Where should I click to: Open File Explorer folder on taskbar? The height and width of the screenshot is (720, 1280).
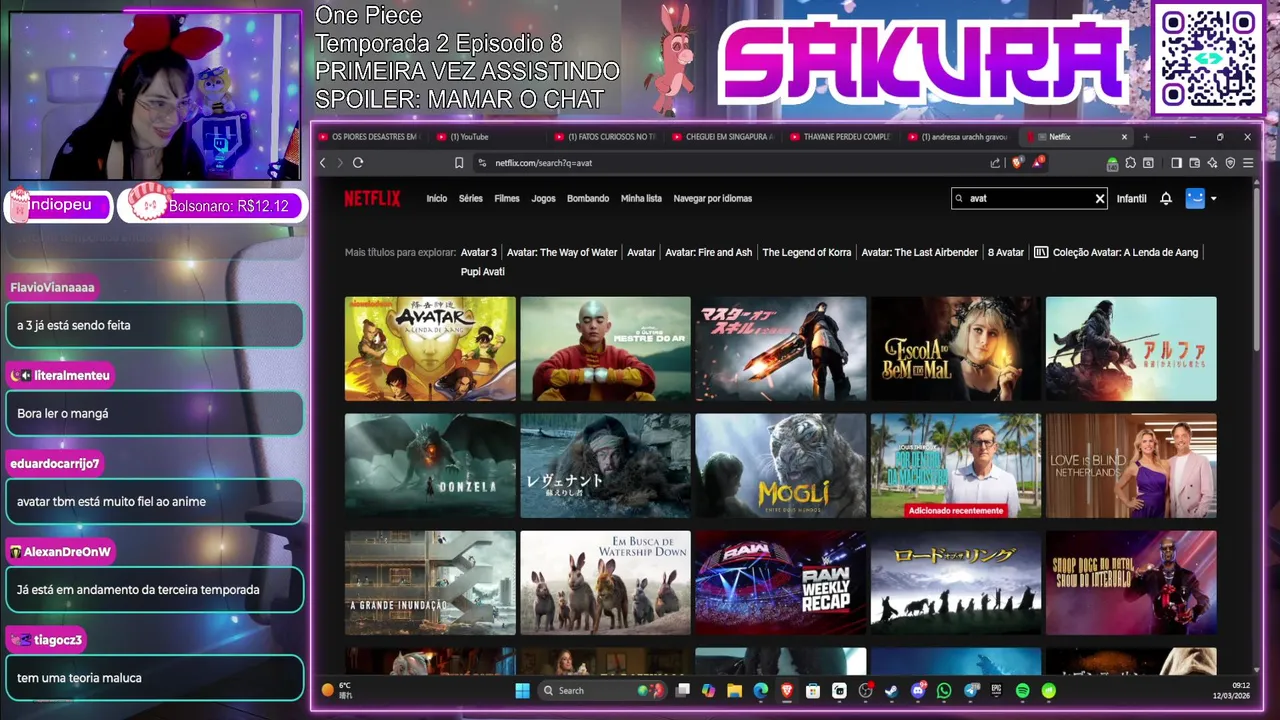coord(734,690)
